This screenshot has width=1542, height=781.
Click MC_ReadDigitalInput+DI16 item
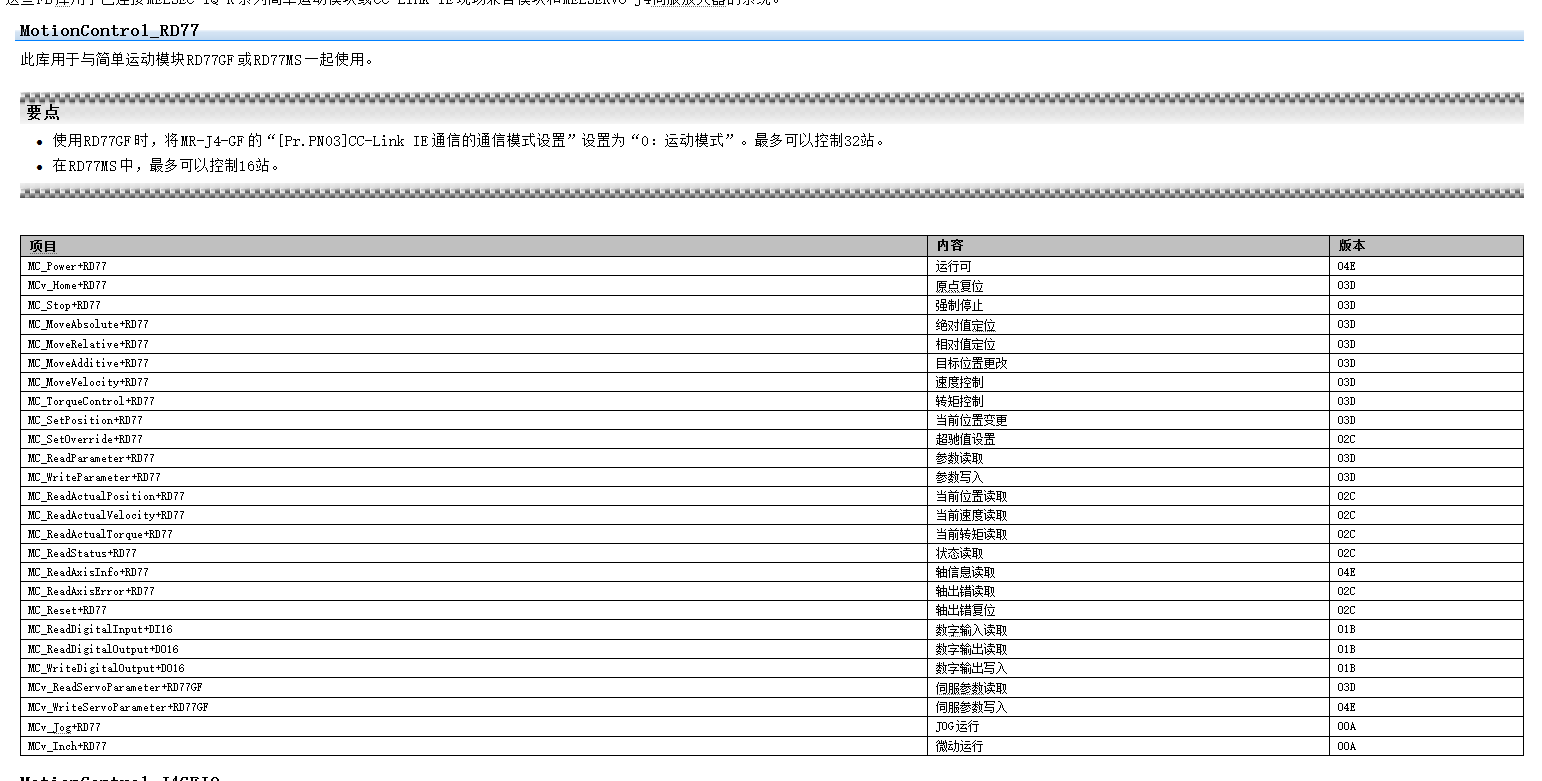tap(100, 630)
